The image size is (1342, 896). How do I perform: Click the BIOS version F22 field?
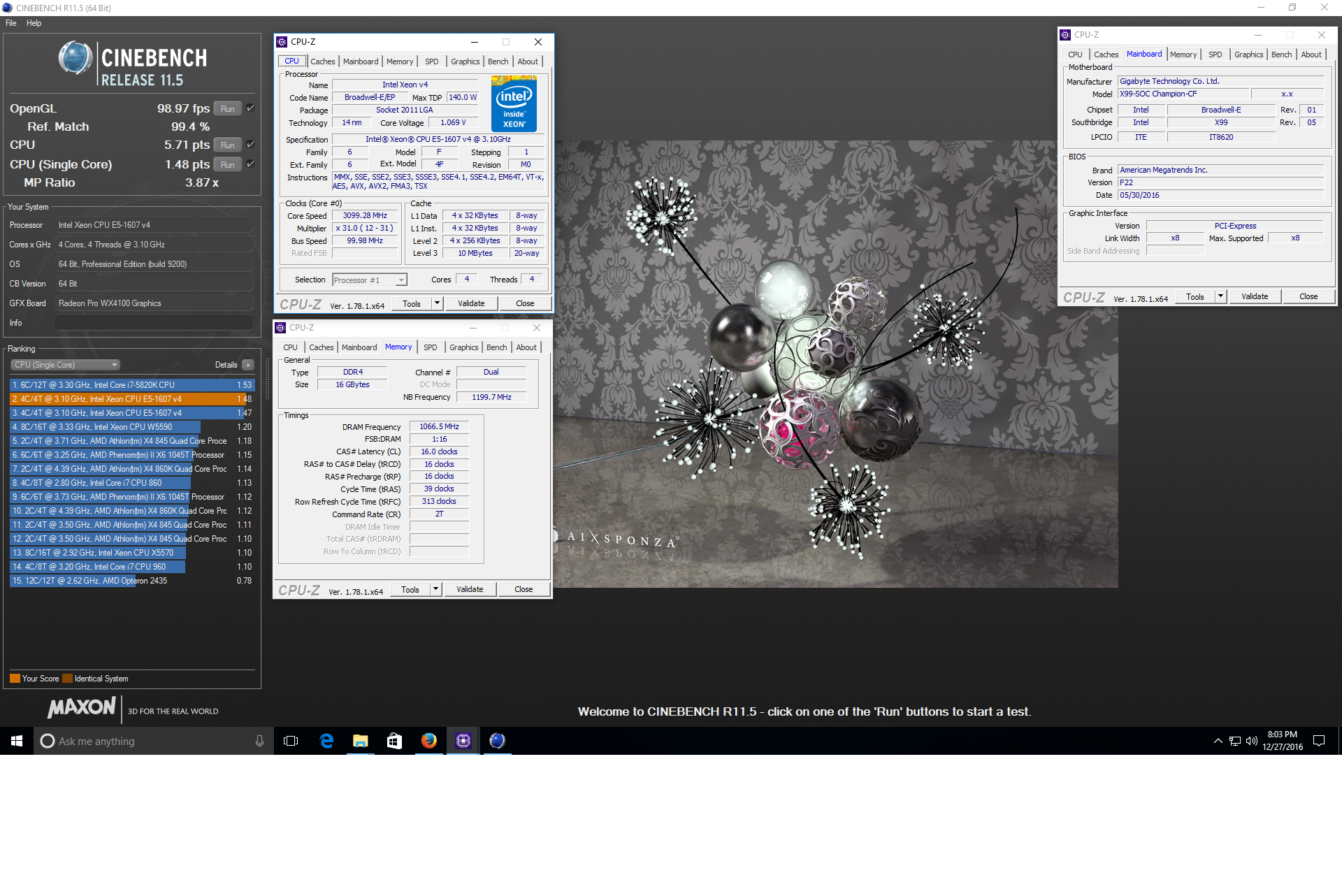1220,183
